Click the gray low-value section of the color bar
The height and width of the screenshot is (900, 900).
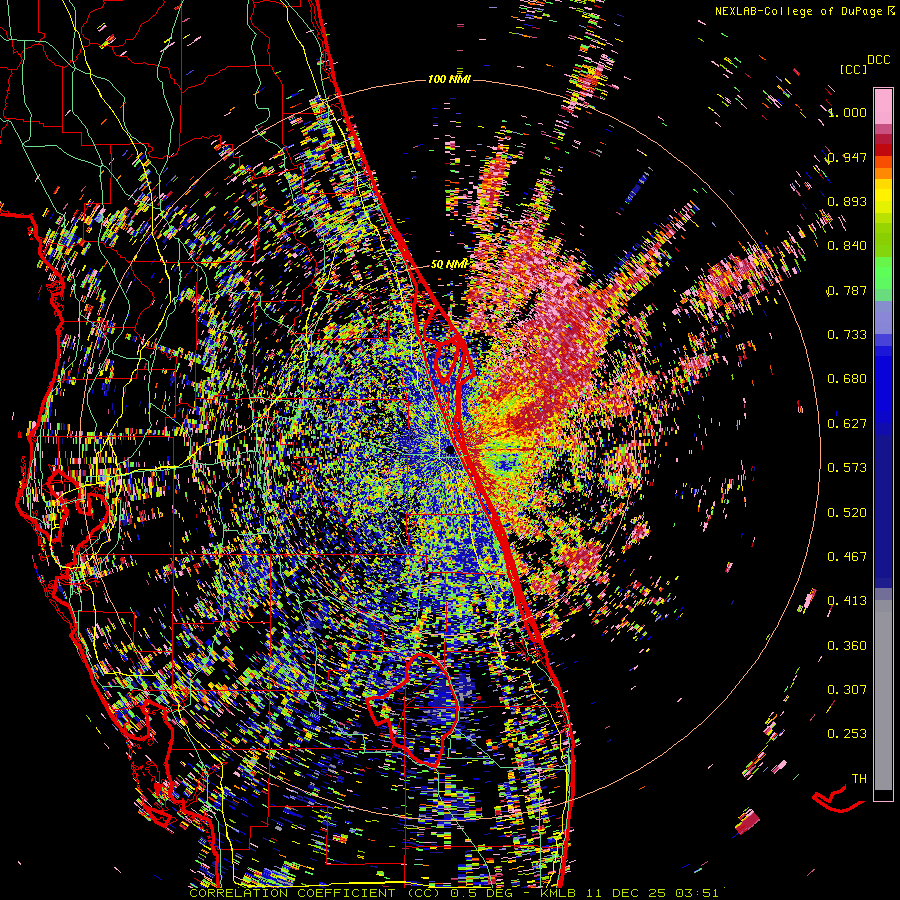(x=883, y=695)
